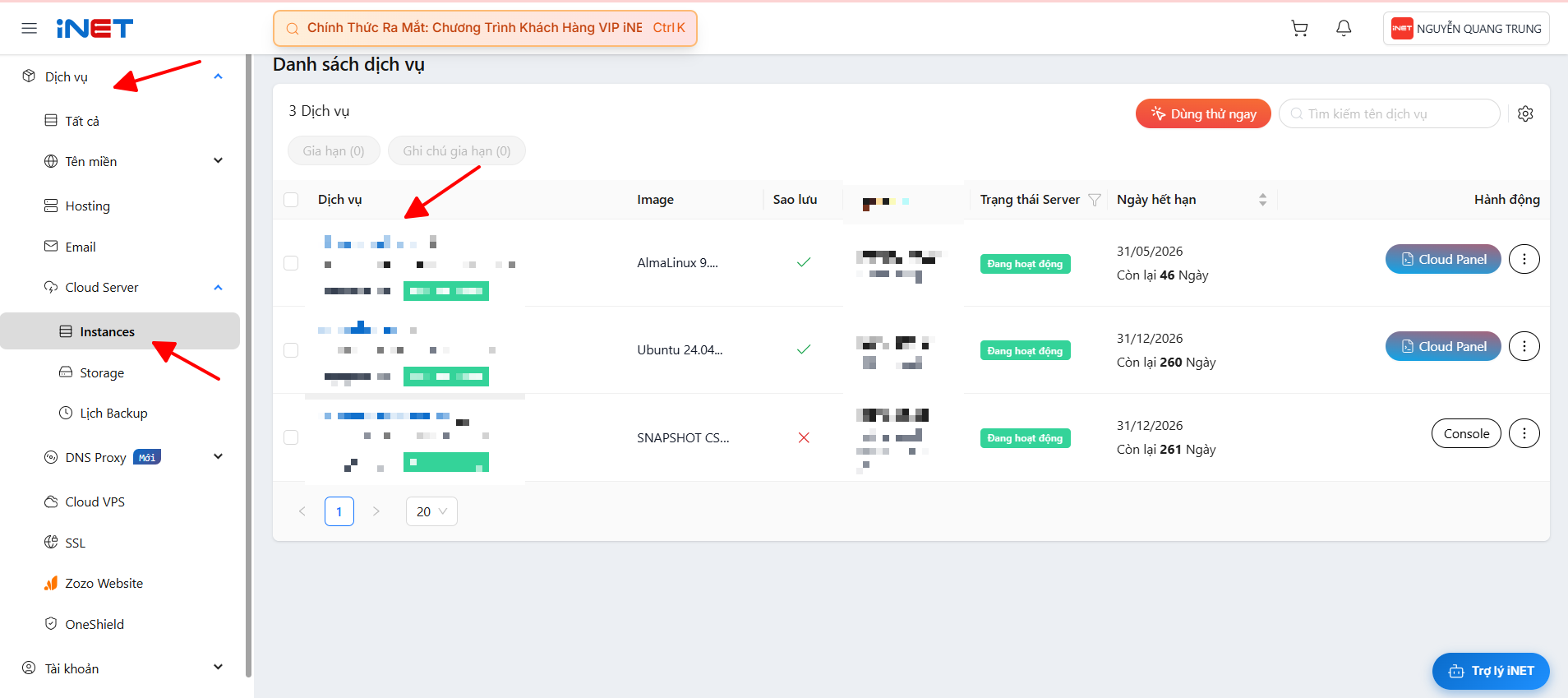Click the sidebar vertical scrollbar
The image size is (1568, 698).
248,366
